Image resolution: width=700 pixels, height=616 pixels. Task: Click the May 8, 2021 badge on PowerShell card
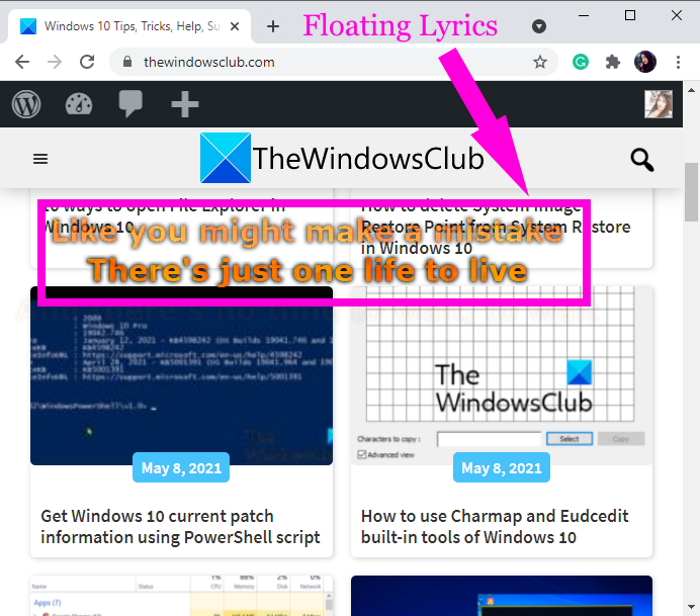tap(181, 467)
